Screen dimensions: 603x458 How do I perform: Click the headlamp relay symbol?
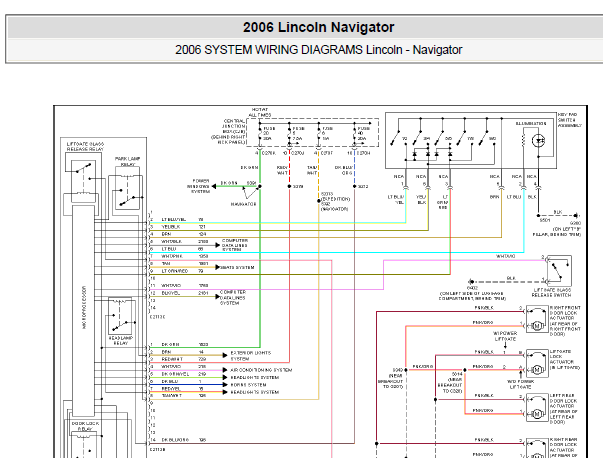pyautogui.click(x=122, y=317)
